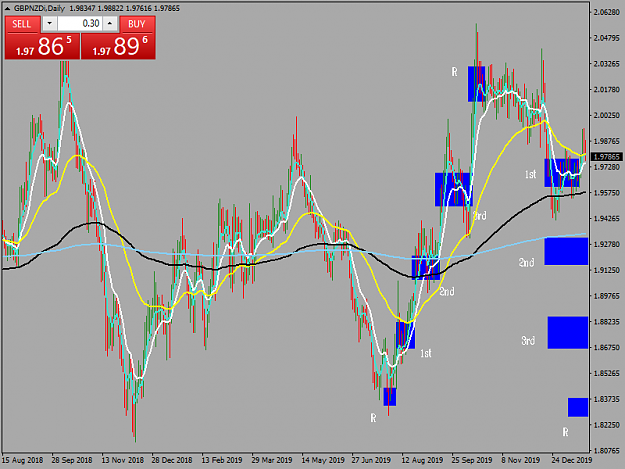
Task: Click the 2.06280 price axis label
Action: [x=606, y=12]
